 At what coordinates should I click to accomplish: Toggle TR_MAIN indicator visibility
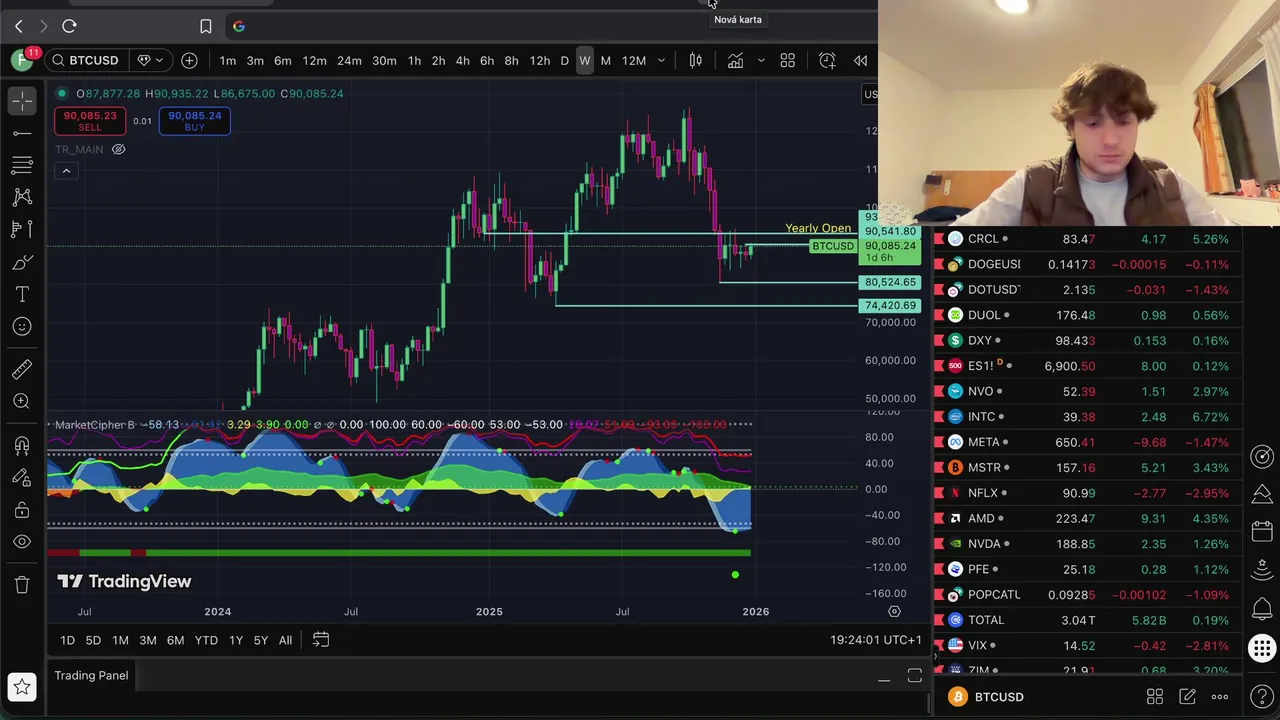click(118, 149)
